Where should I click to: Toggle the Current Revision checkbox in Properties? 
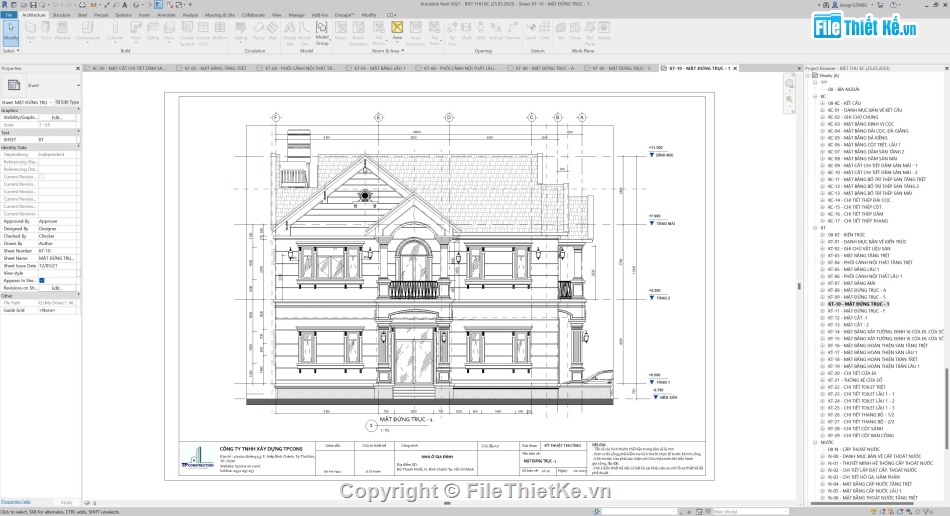(42, 177)
